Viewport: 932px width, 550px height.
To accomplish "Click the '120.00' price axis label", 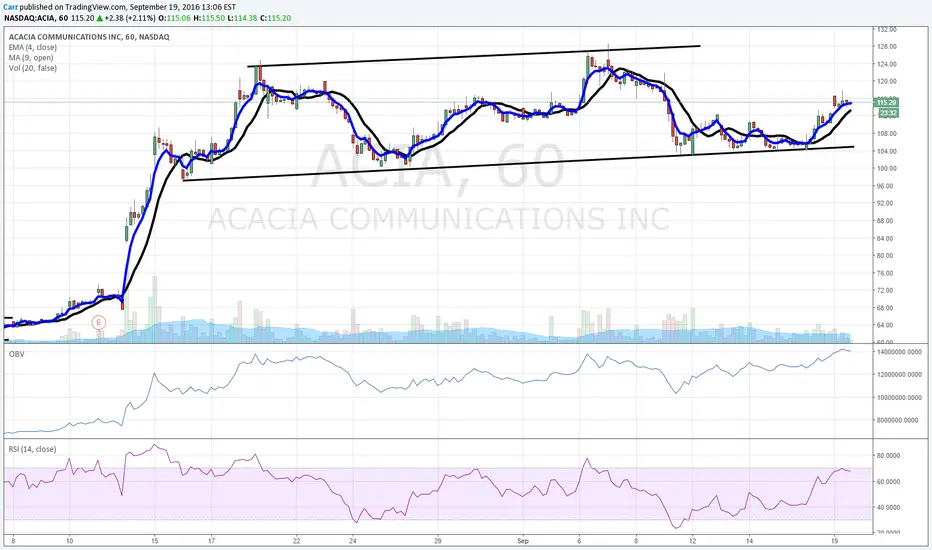I will [887, 81].
